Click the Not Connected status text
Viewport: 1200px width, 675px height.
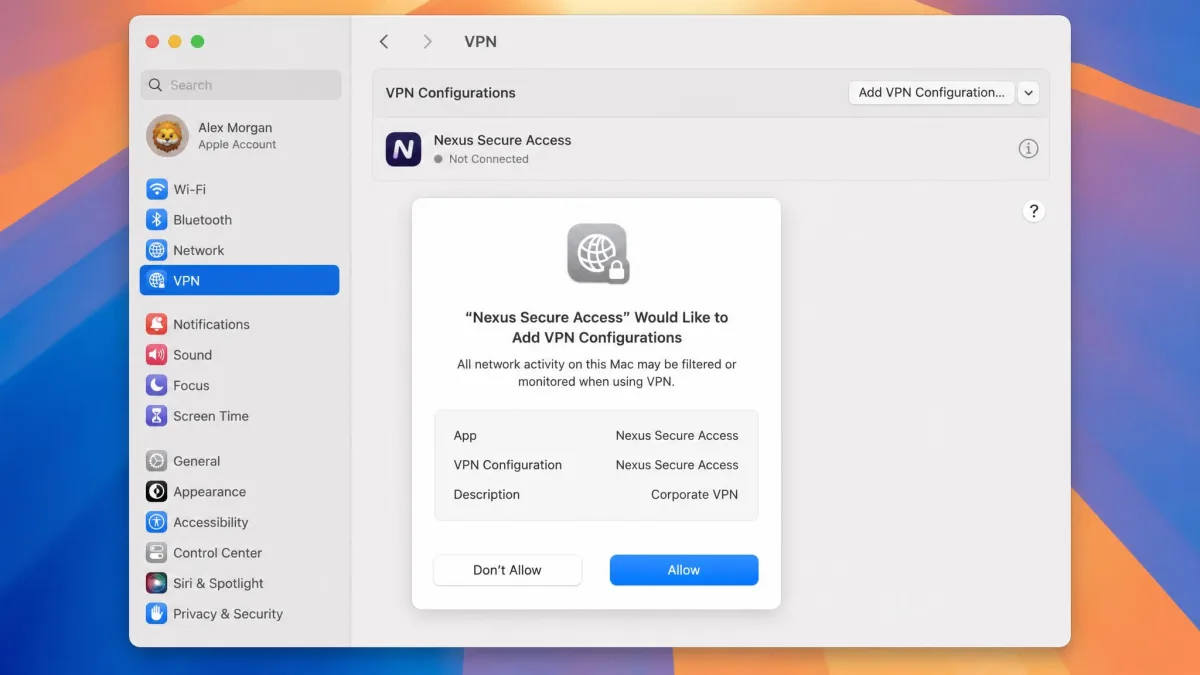[x=488, y=159]
